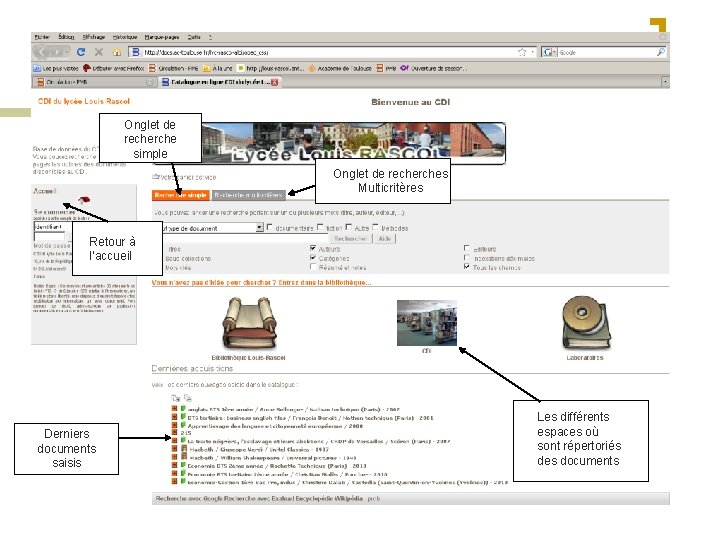Viewport: 720px width, 540px height.
Task: Bookmark this page with the star icon
Action: click(522, 52)
